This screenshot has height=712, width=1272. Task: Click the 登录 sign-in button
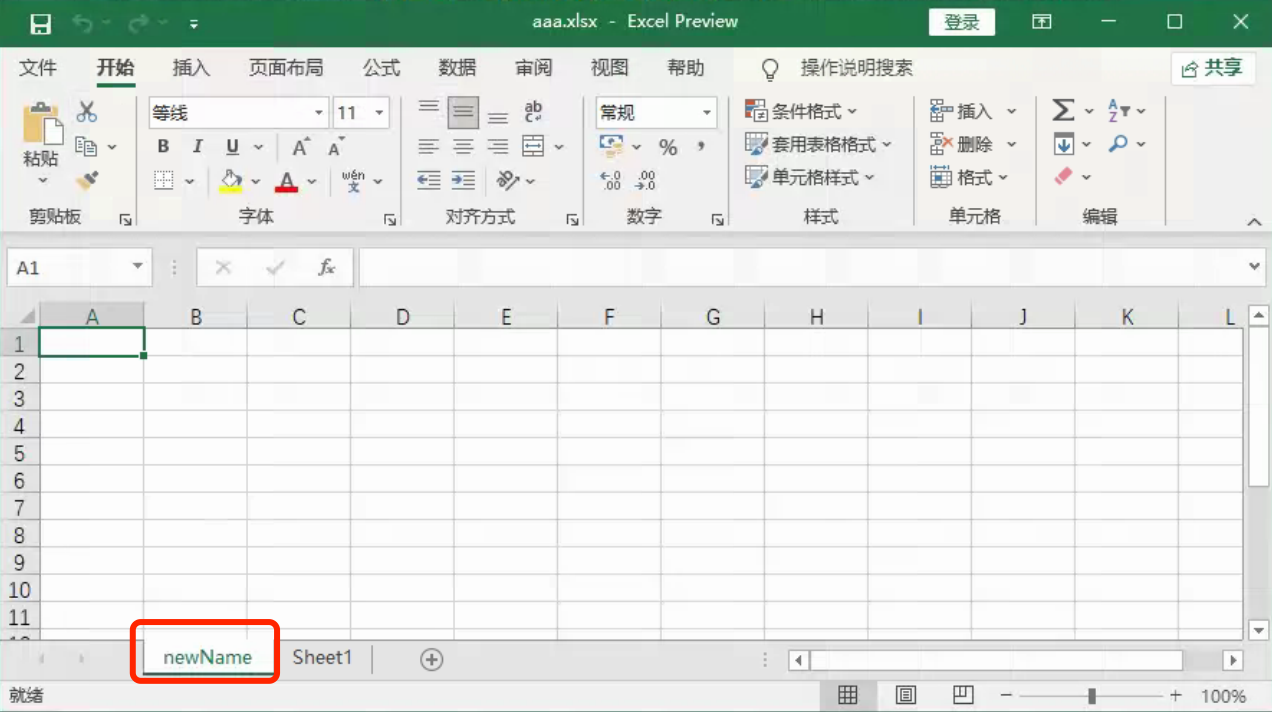coord(961,23)
